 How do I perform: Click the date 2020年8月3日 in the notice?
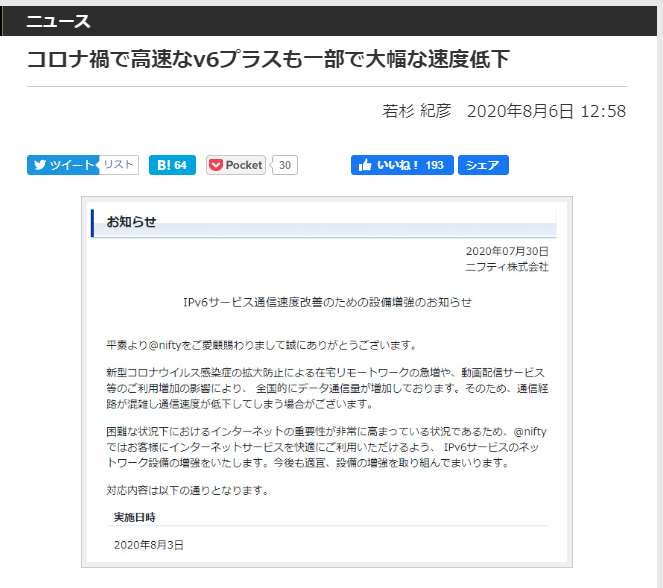149,545
